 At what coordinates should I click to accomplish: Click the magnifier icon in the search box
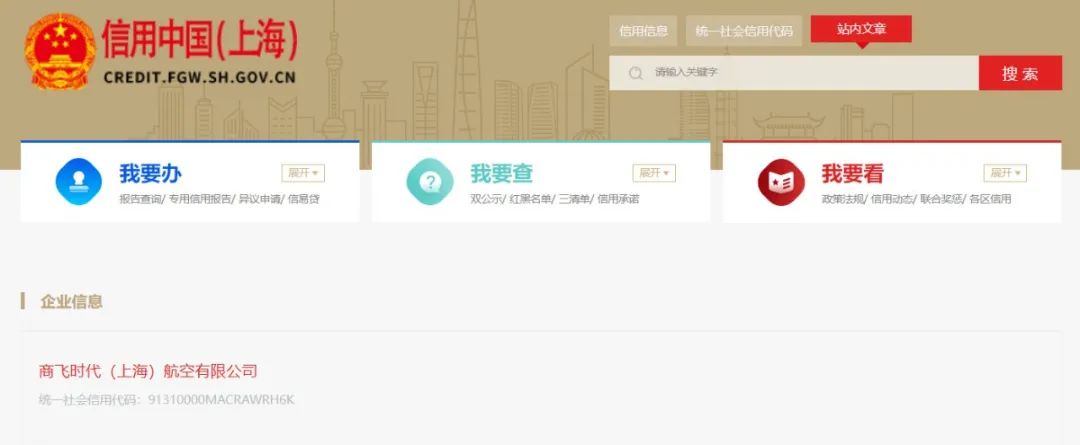point(636,73)
